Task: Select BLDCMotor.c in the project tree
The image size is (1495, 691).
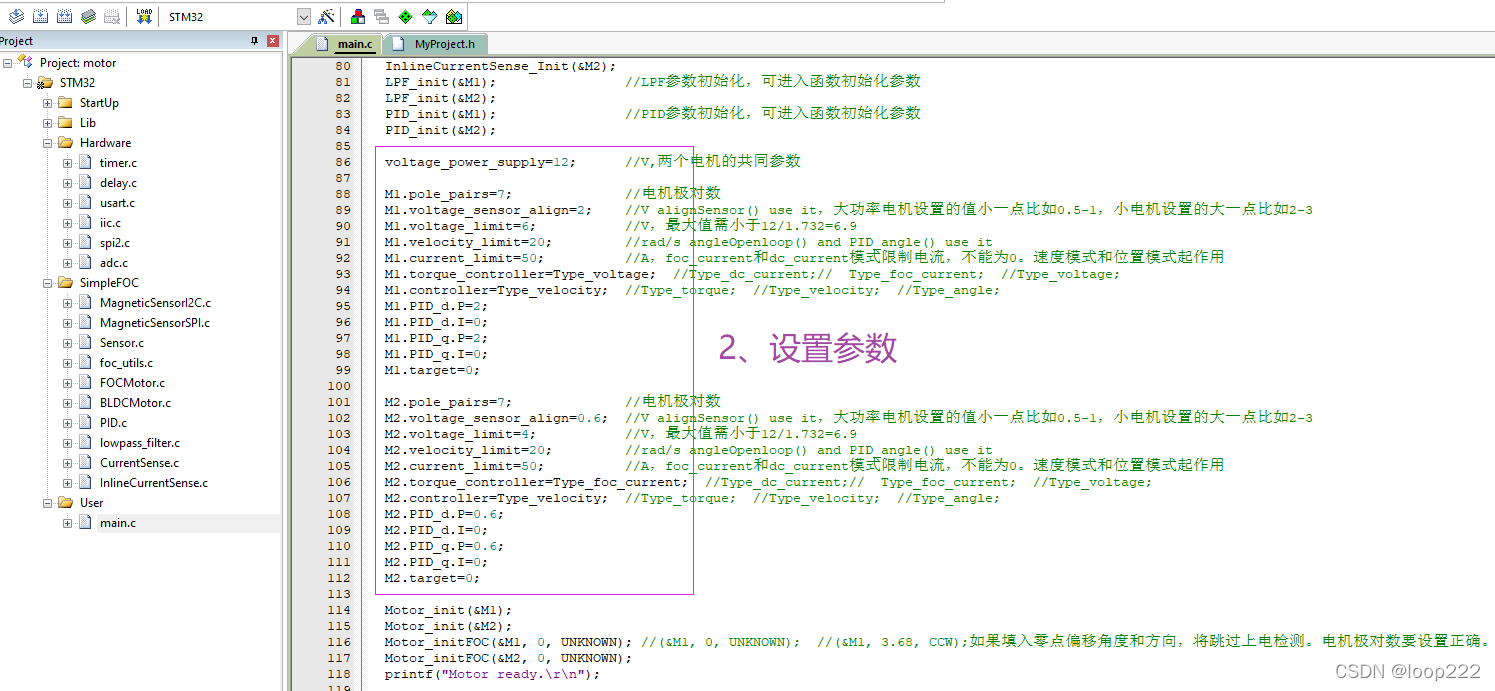Action: 135,403
